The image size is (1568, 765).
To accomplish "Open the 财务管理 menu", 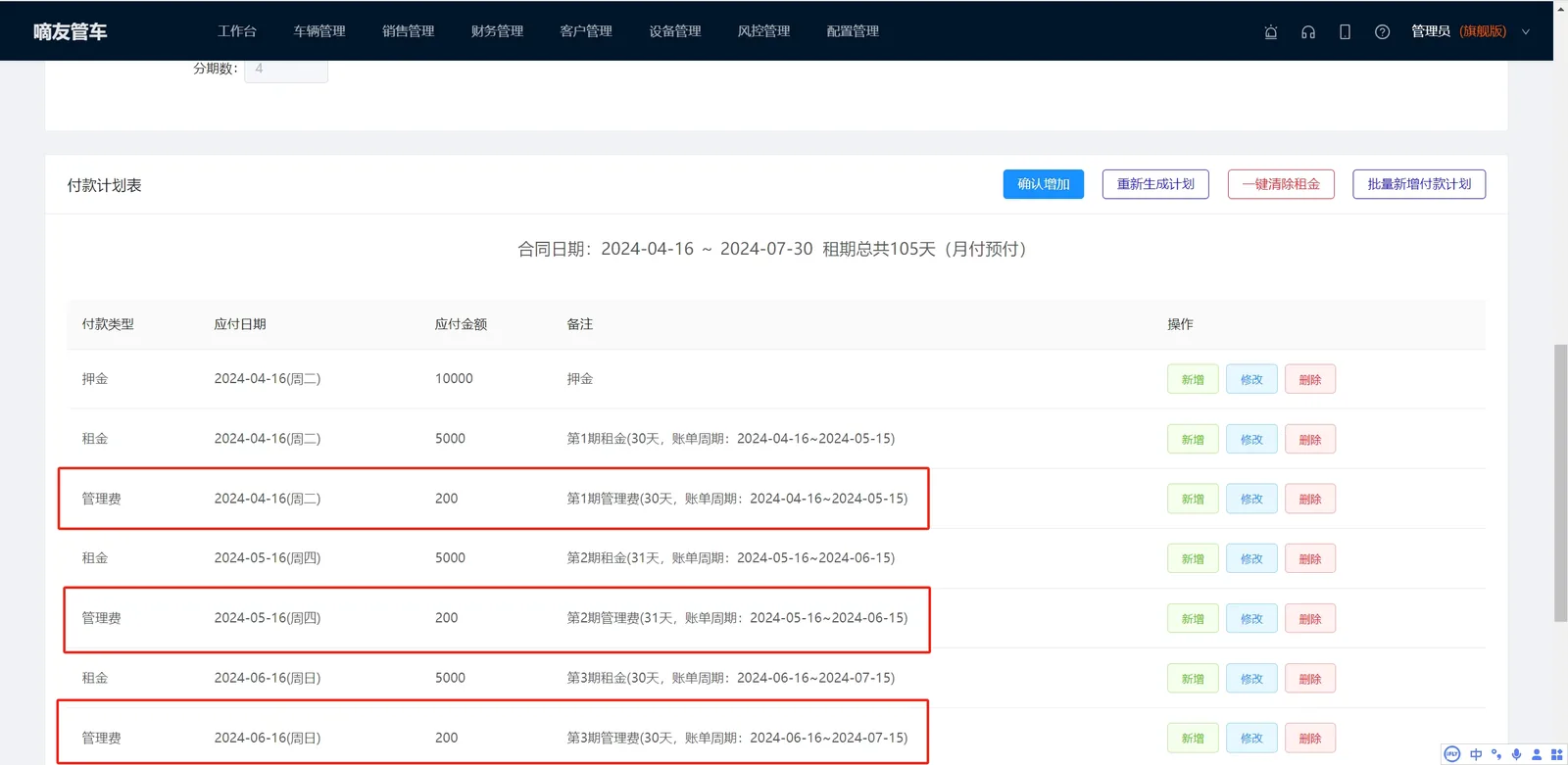I will 497,31.
